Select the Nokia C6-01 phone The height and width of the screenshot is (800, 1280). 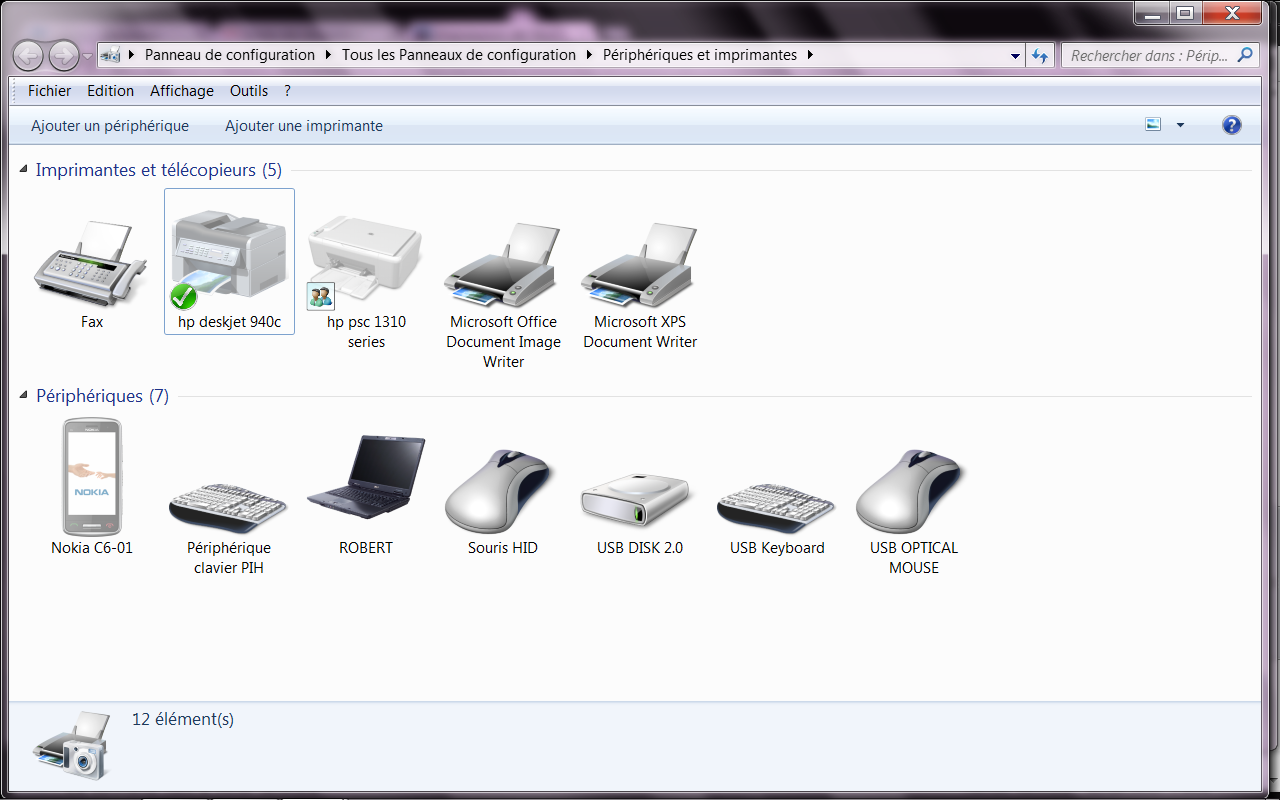click(92, 477)
